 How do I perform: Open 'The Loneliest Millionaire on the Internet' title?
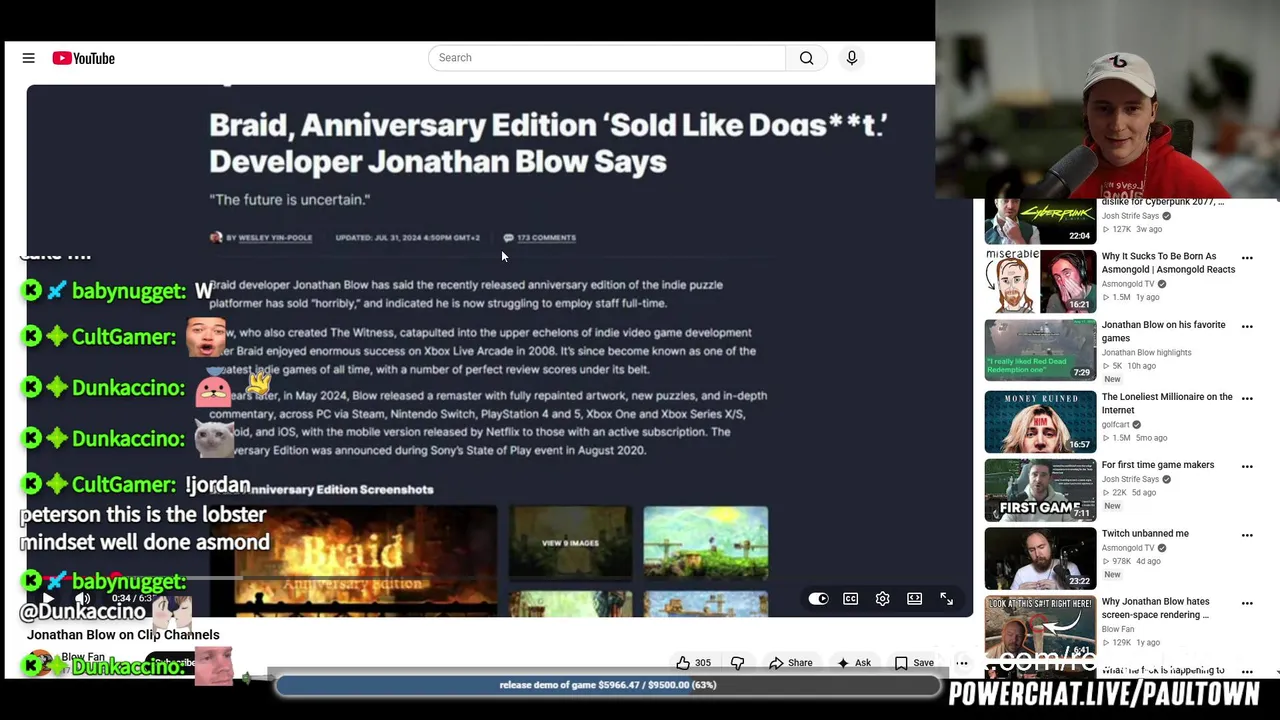pos(1167,403)
